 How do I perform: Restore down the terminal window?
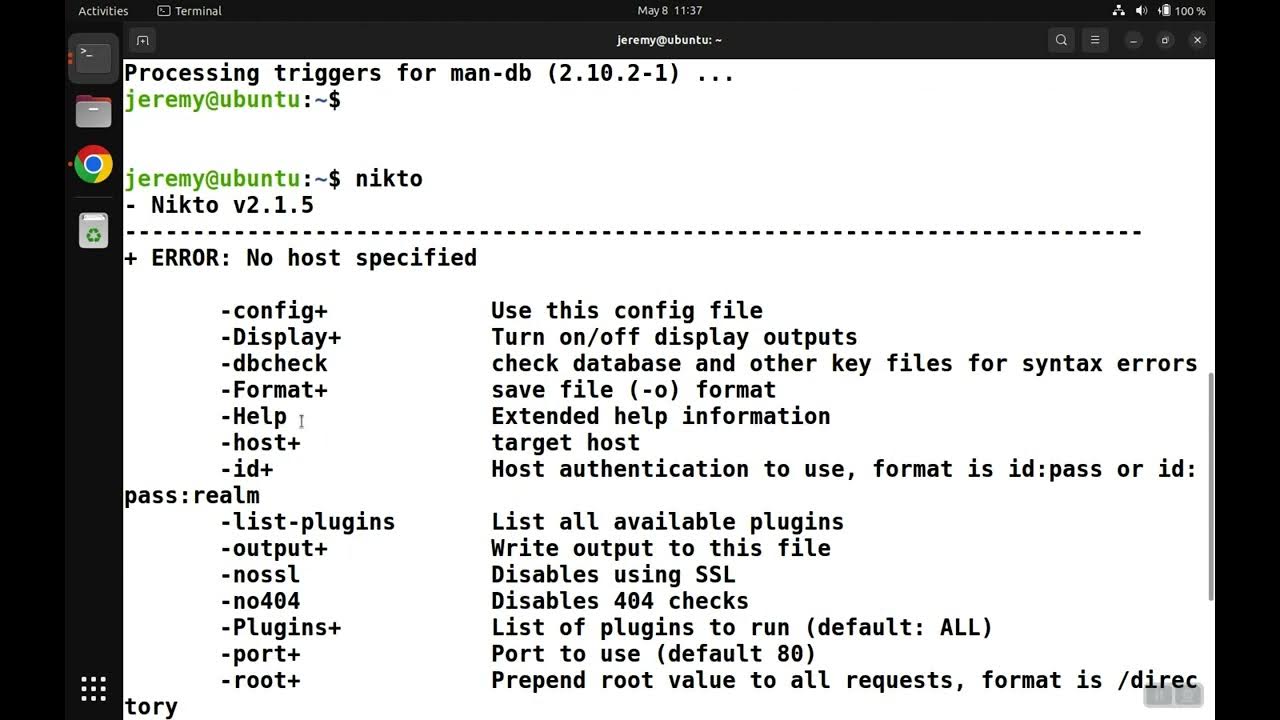coord(1165,40)
